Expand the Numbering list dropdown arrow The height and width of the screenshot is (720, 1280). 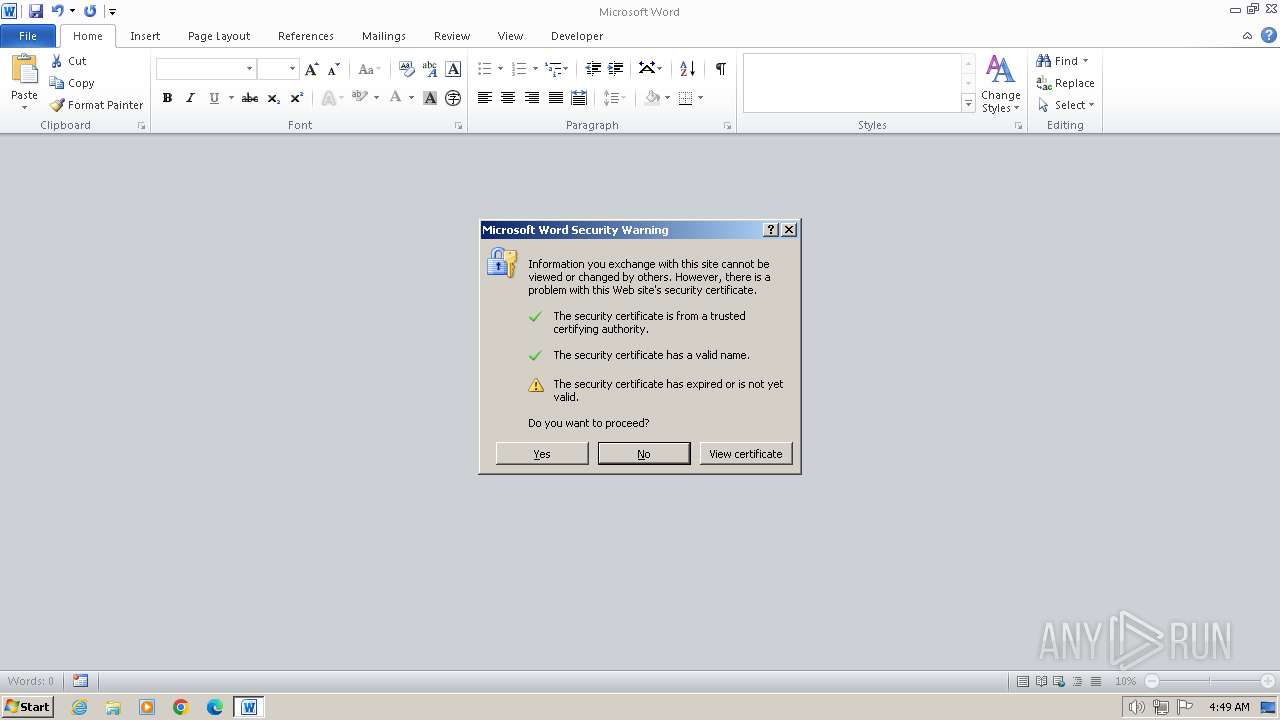[x=535, y=69]
